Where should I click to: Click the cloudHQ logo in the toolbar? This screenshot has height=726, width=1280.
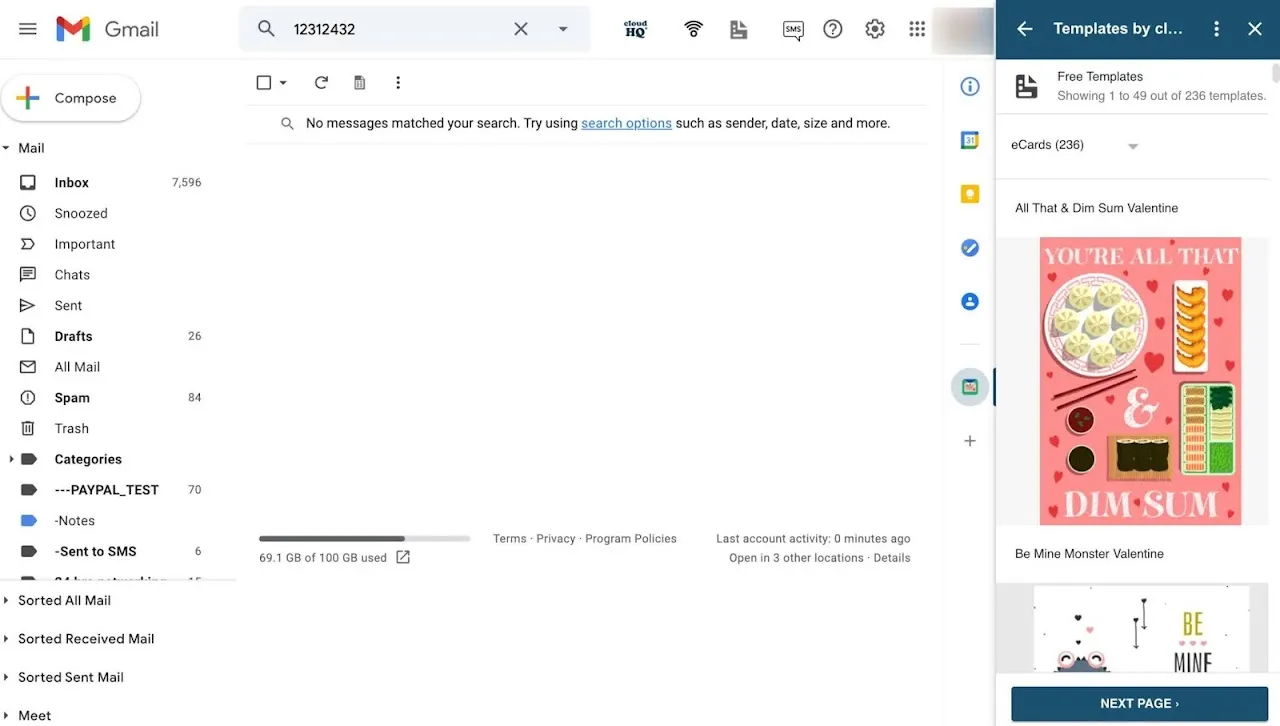pos(636,29)
